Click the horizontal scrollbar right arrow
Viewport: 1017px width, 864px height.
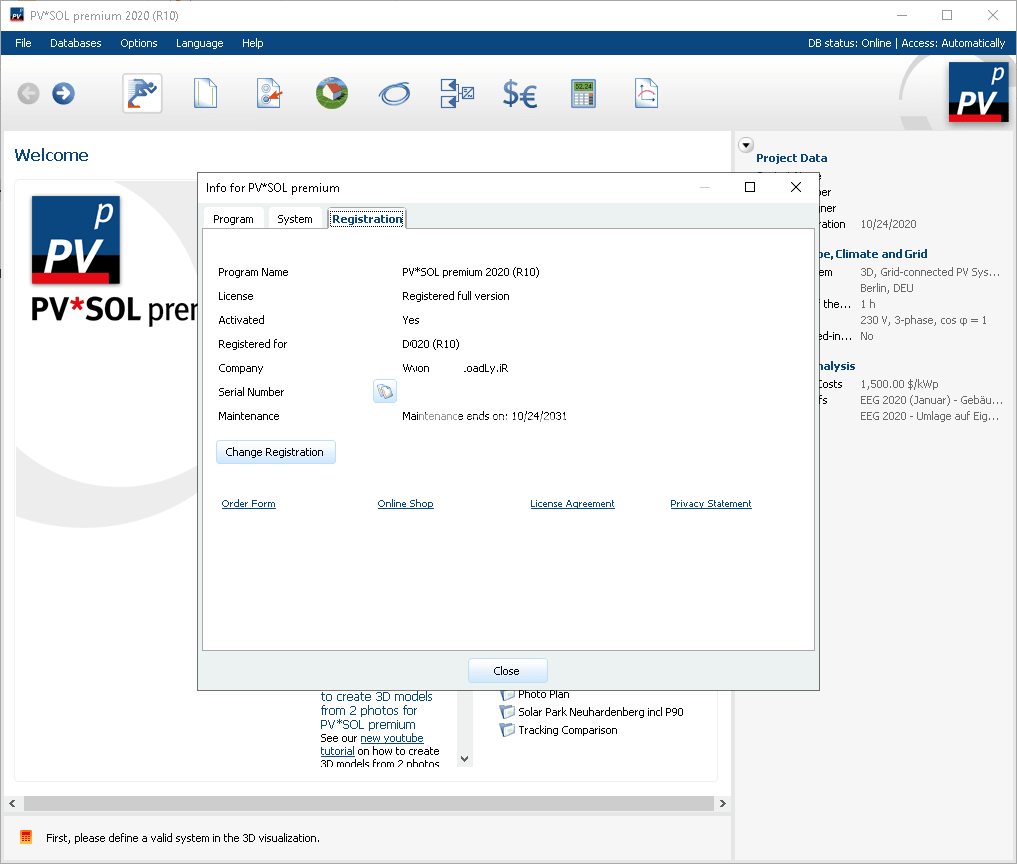point(723,804)
